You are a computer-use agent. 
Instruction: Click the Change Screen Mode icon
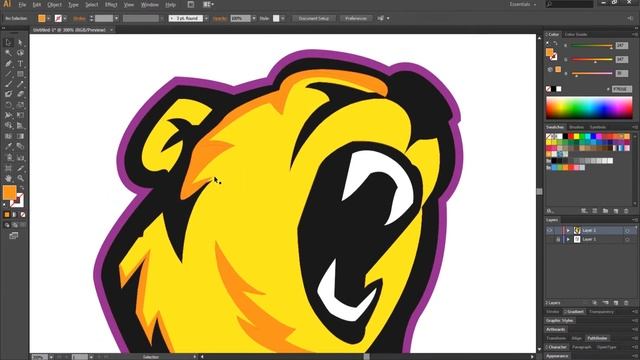(x=13, y=236)
